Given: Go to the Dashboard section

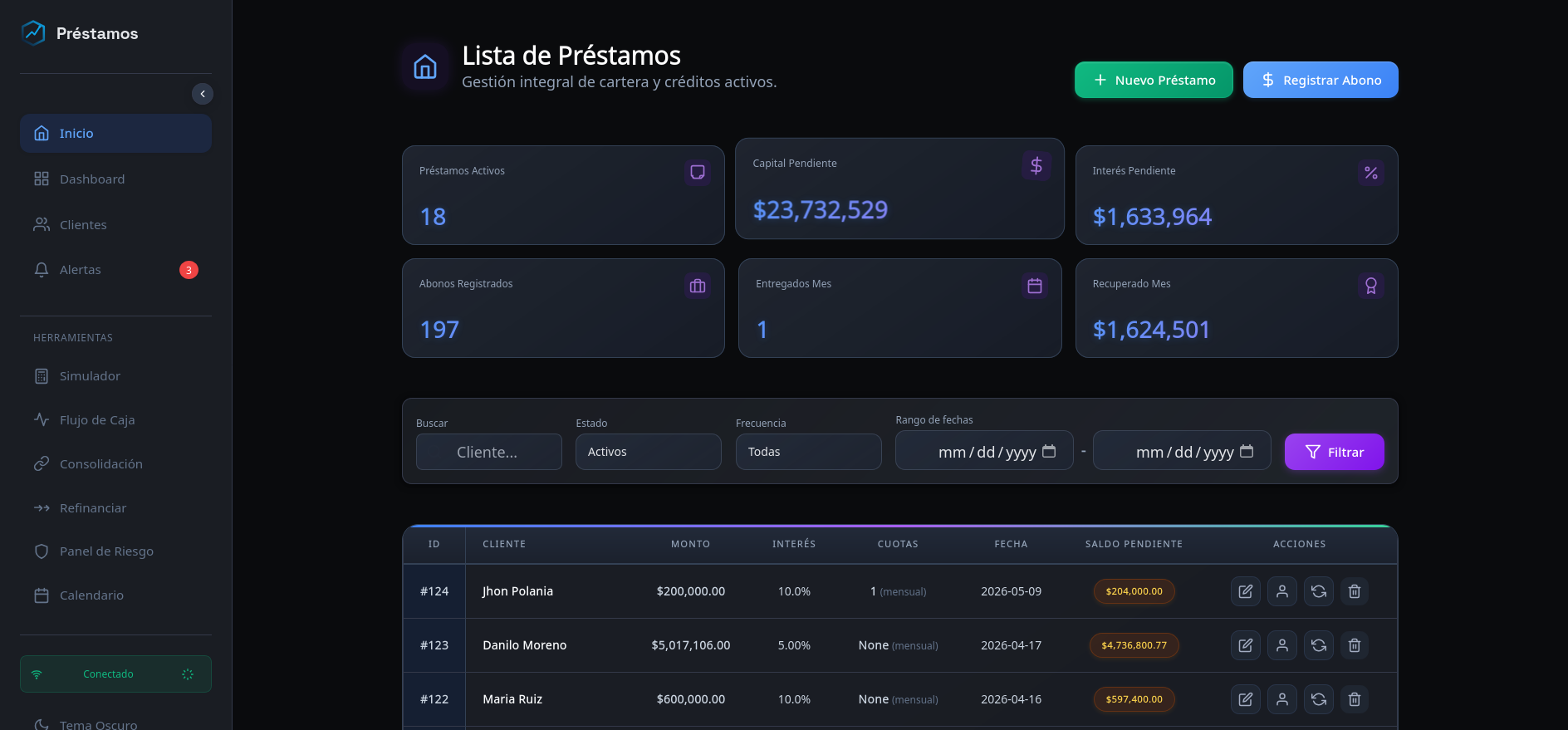Looking at the screenshot, I should click(x=115, y=179).
